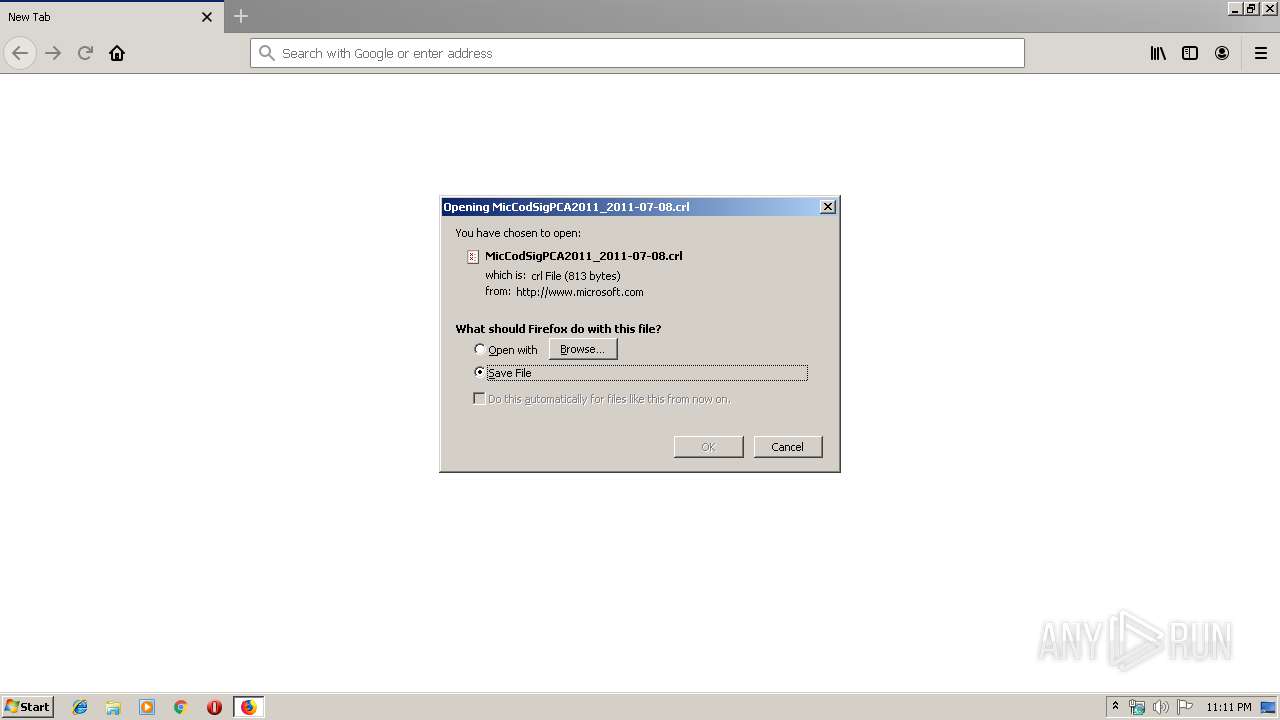
Task: Click the http://www.microsoft.com source text
Action: click(x=580, y=292)
